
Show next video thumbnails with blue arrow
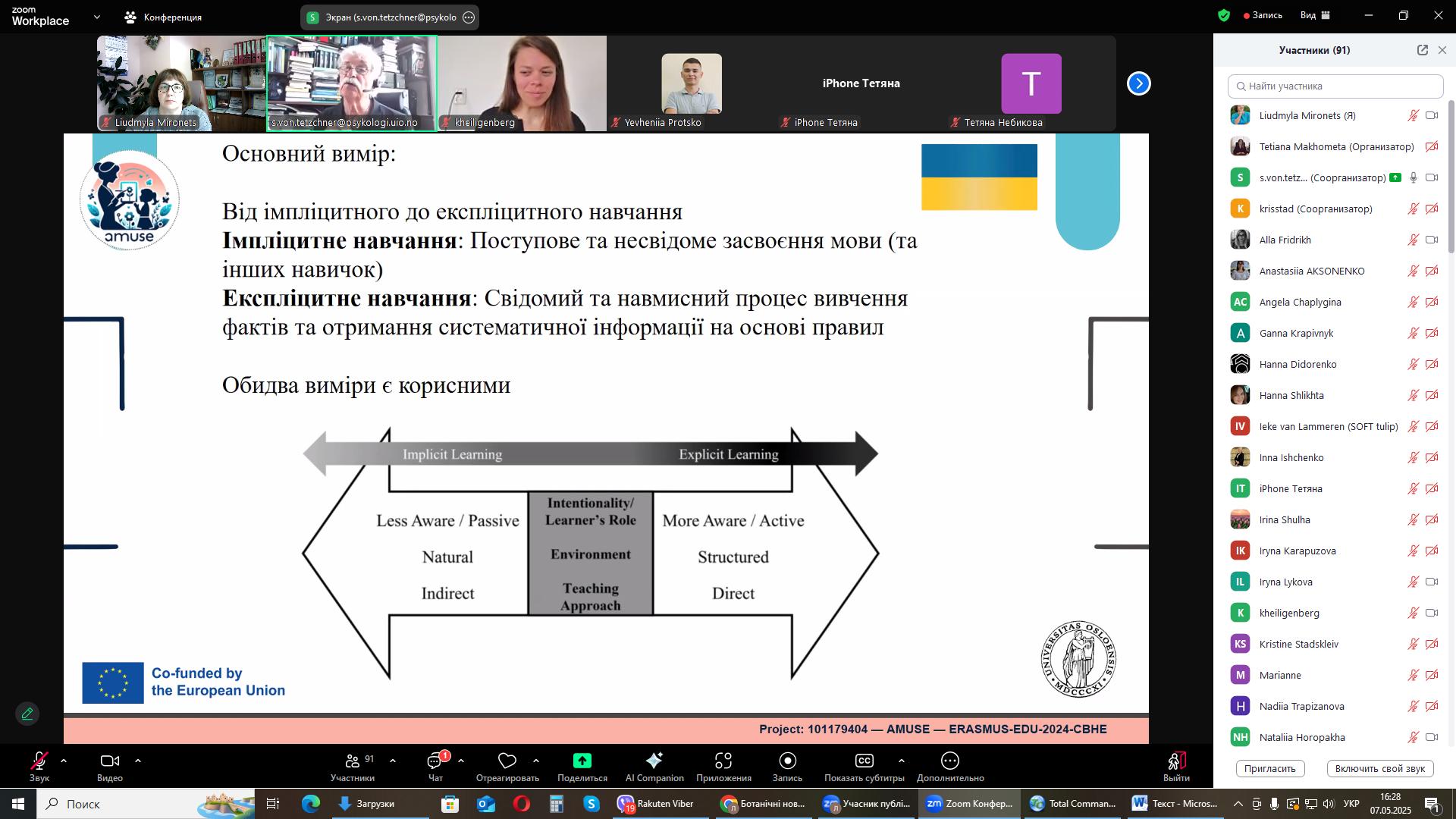pyautogui.click(x=1138, y=83)
